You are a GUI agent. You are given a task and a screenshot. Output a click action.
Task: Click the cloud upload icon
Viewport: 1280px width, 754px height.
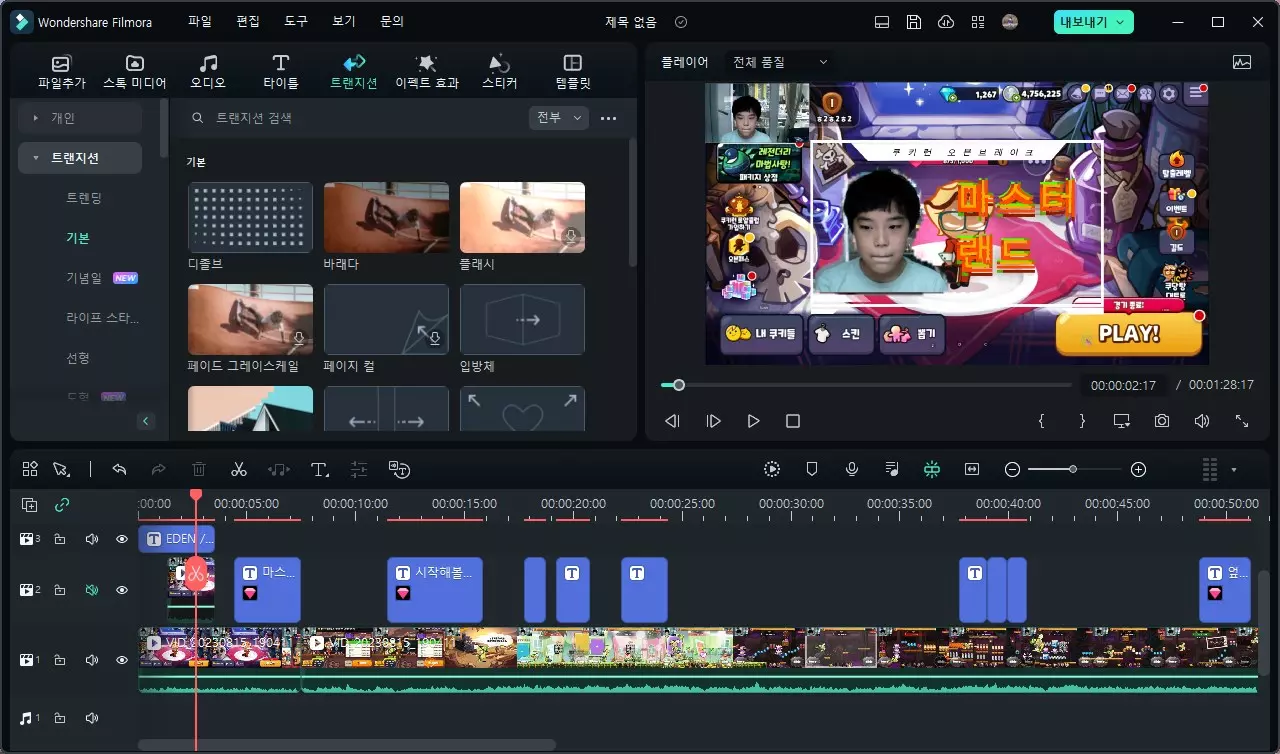point(946,22)
